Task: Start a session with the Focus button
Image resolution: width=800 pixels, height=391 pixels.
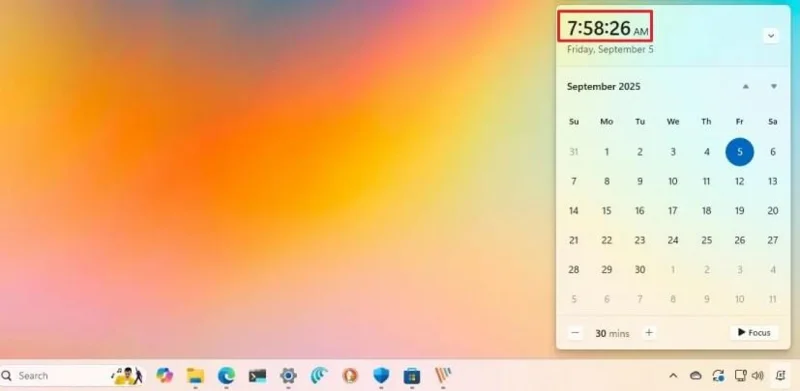Action: click(x=754, y=333)
